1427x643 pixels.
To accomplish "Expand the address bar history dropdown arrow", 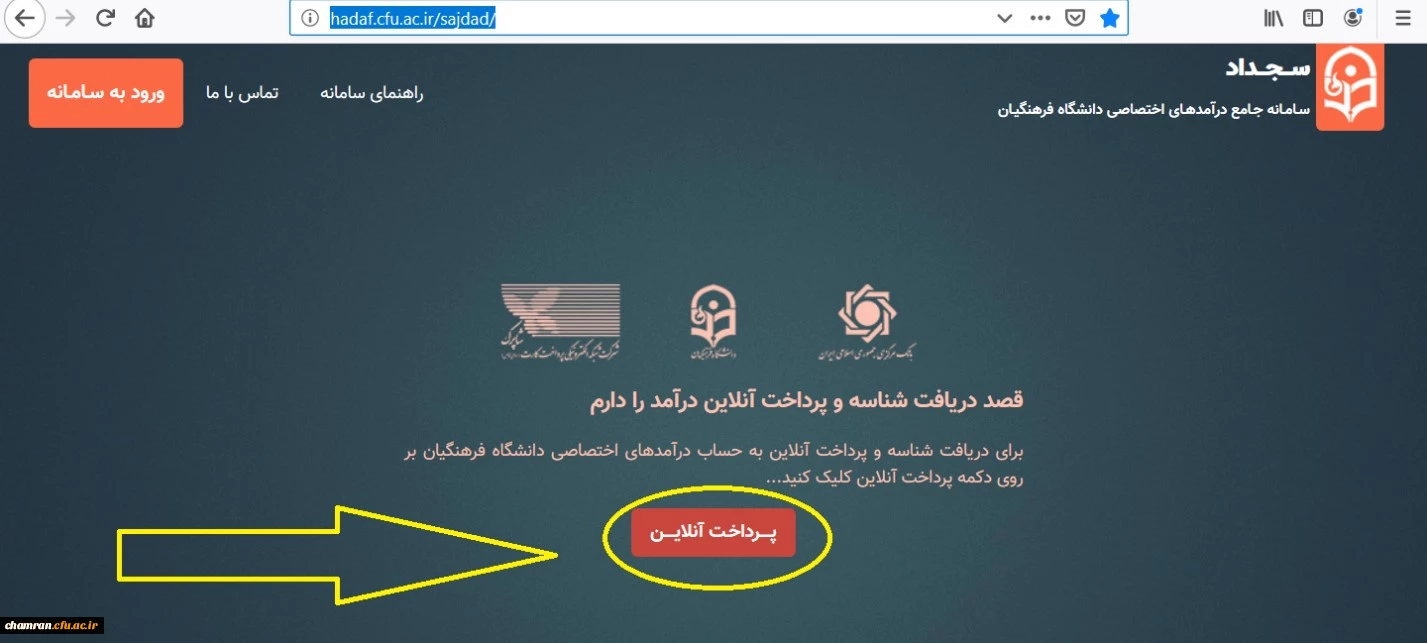I will 1005,18.
